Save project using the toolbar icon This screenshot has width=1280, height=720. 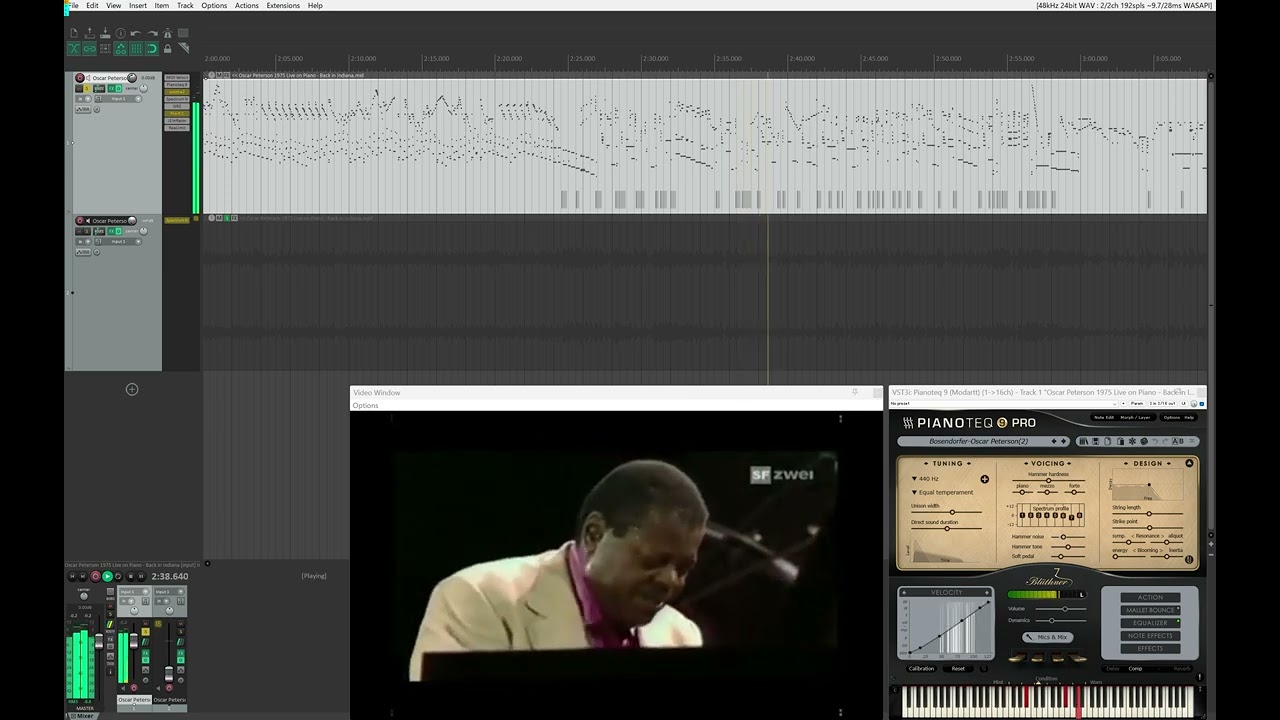(105, 33)
